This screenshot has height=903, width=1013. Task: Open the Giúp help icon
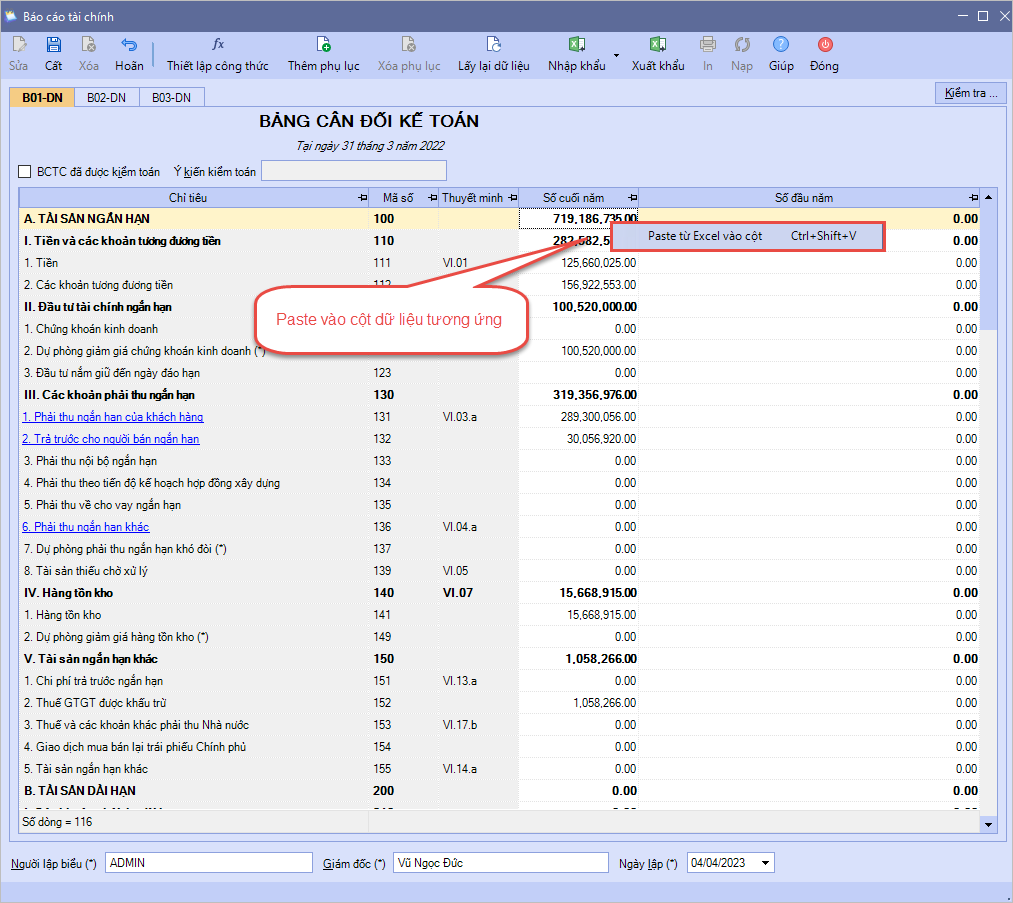(781, 45)
